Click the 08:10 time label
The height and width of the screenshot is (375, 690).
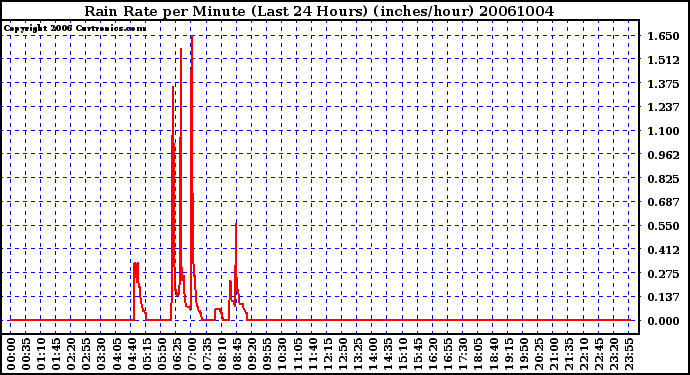[222, 354]
